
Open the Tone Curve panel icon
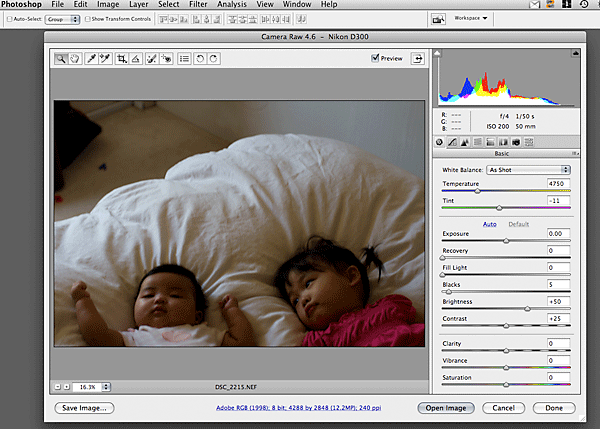[452, 142]
